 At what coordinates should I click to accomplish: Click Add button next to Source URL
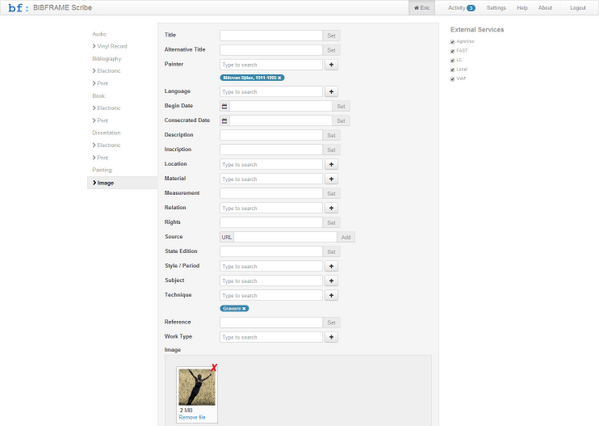[346, 237]
